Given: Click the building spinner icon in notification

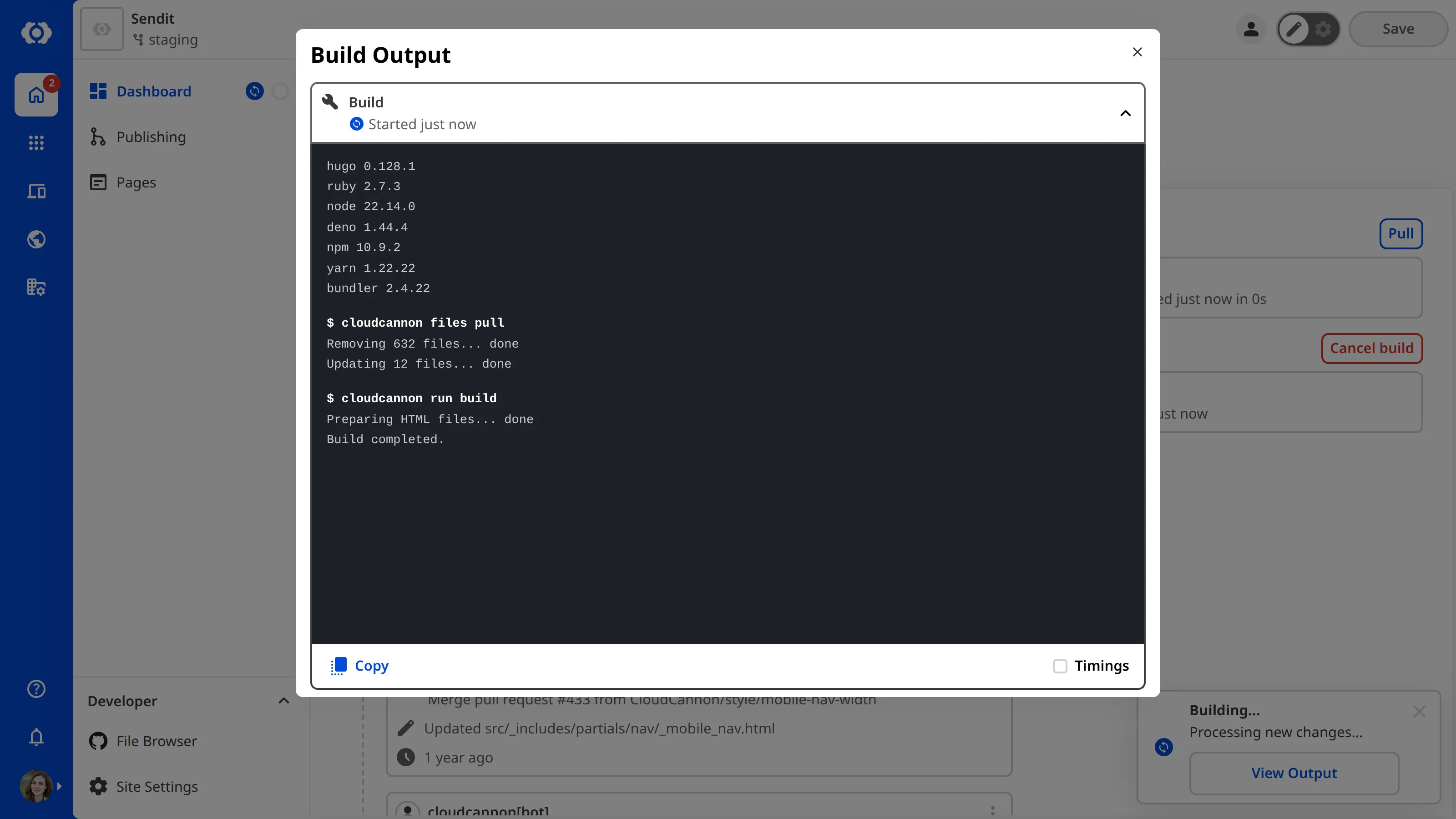Looking at the screenshot, I should coord(1163,747).
